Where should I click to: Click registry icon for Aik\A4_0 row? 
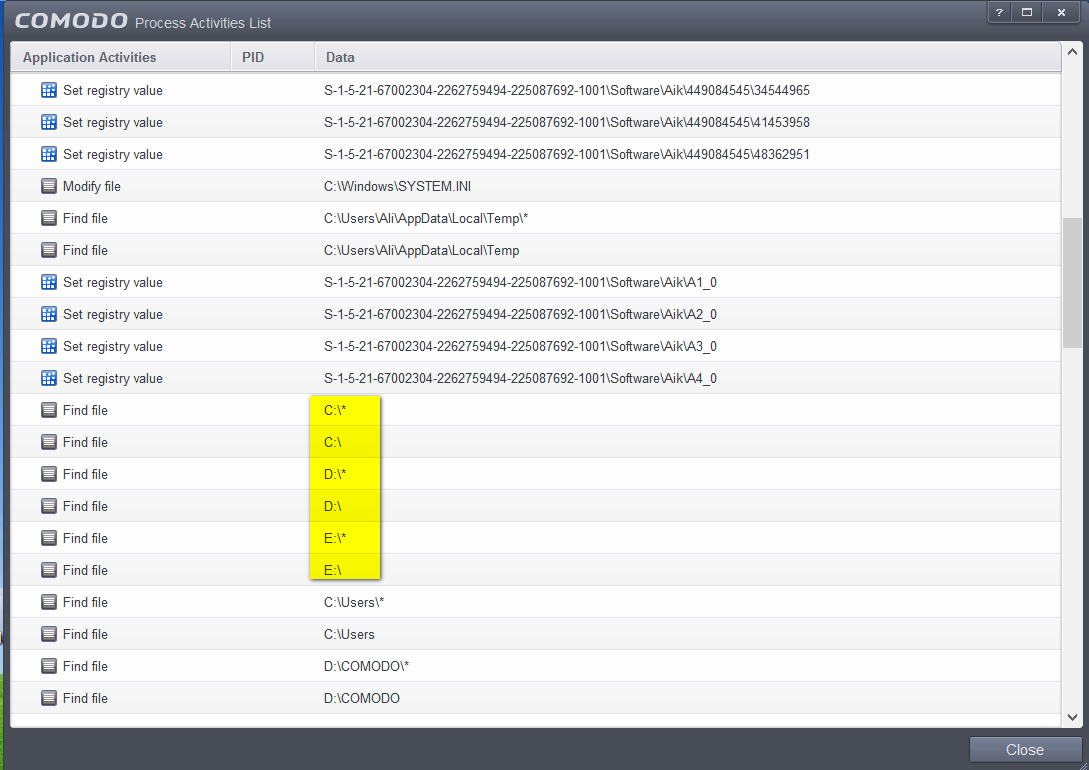point(49,378)
